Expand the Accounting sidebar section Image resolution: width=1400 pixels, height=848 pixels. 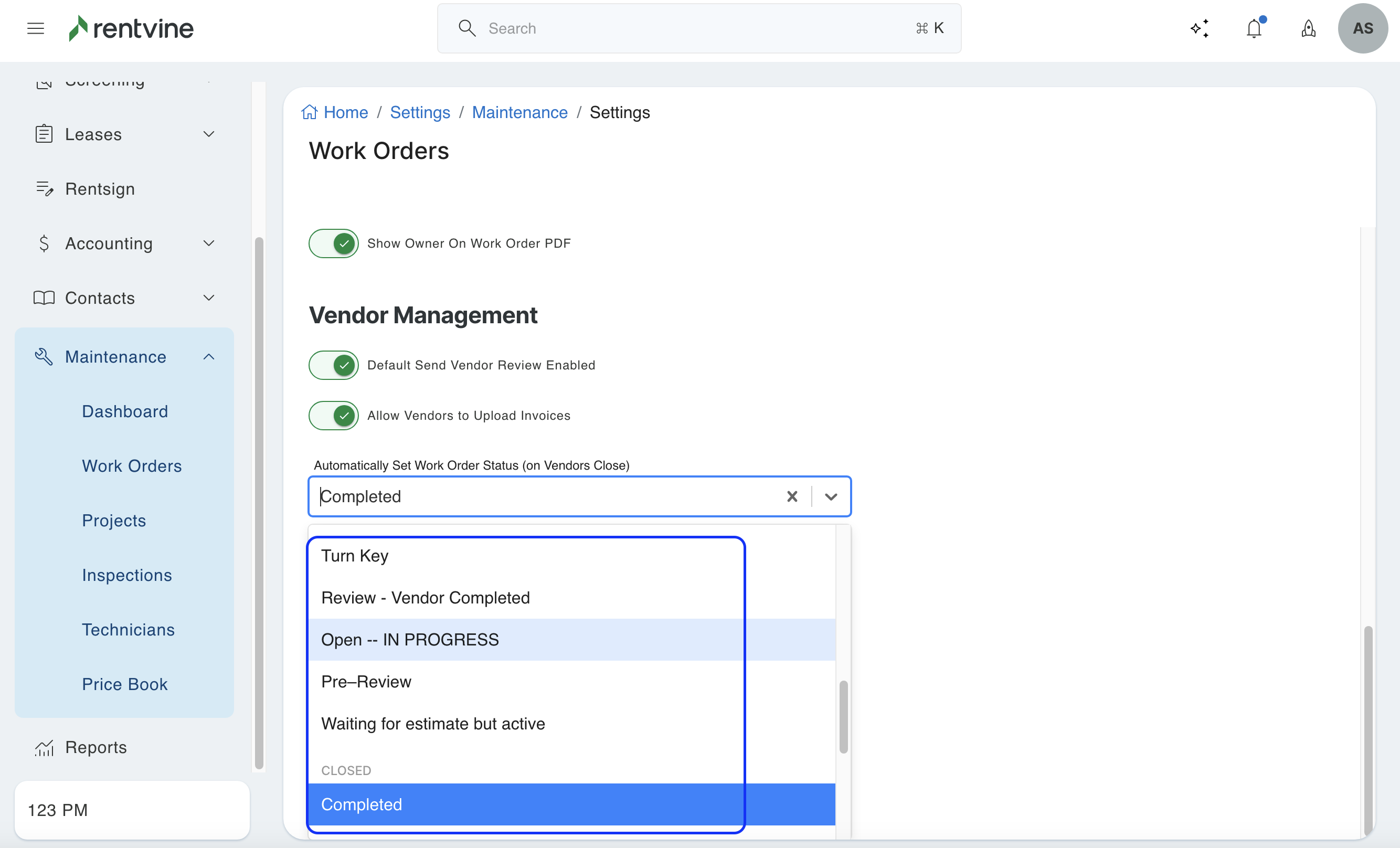208,243
